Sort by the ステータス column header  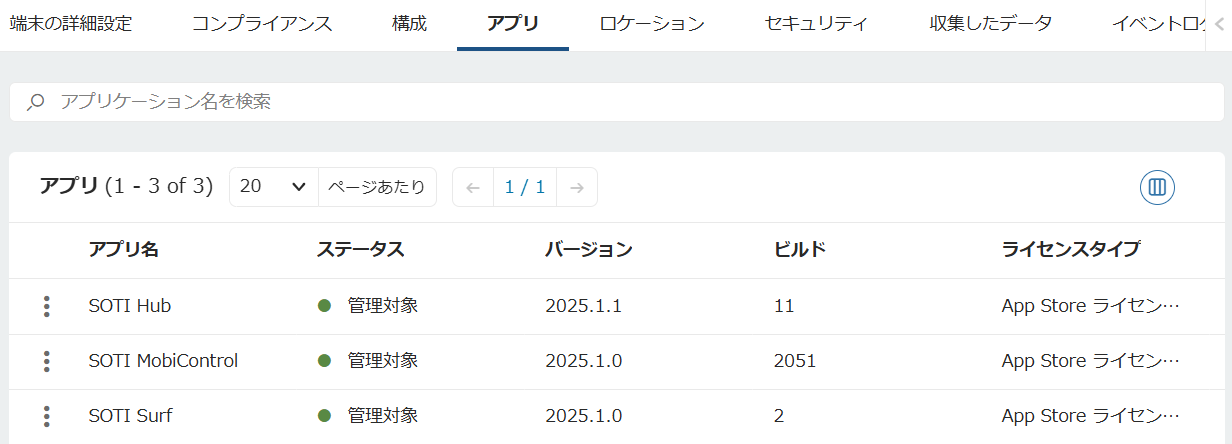[361, 250]
